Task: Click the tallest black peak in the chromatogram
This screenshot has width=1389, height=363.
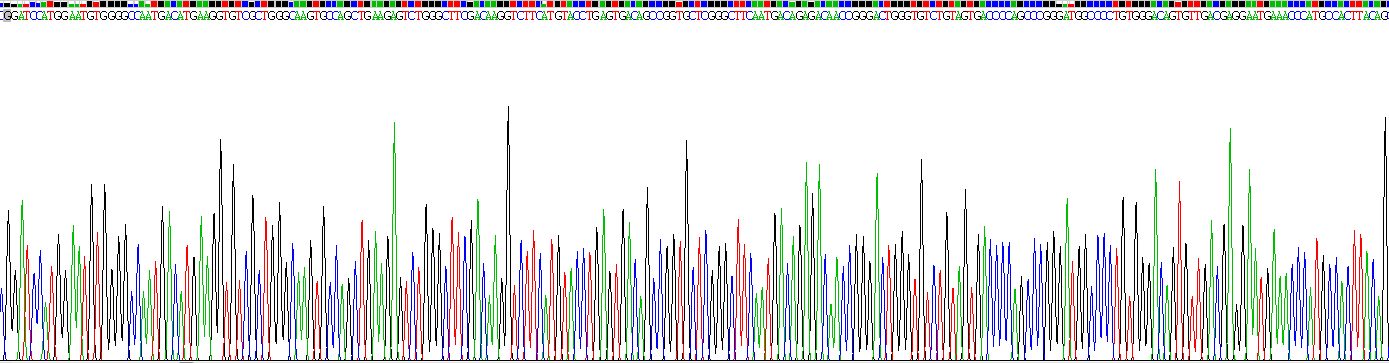Action: (x=508, y=232)
